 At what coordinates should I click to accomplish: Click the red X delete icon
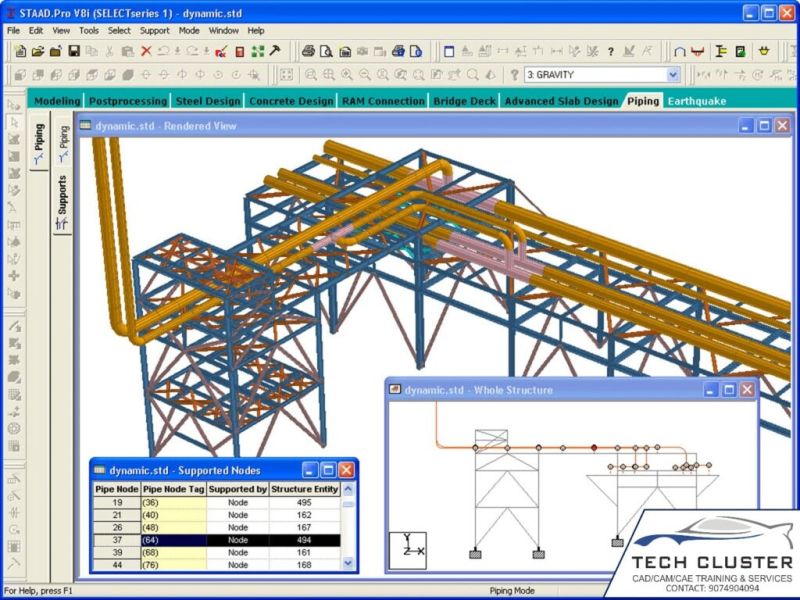pyautogui.click(x=146, y=51)
